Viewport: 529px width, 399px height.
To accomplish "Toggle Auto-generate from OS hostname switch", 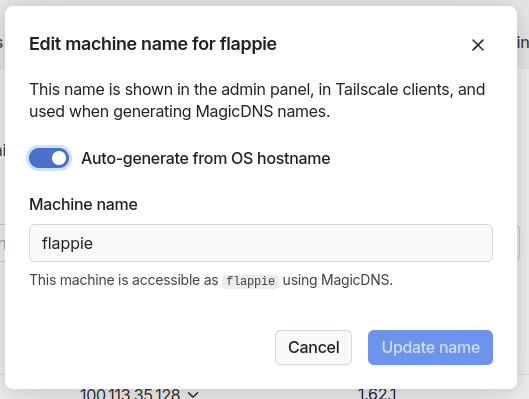I will point(49,158).
